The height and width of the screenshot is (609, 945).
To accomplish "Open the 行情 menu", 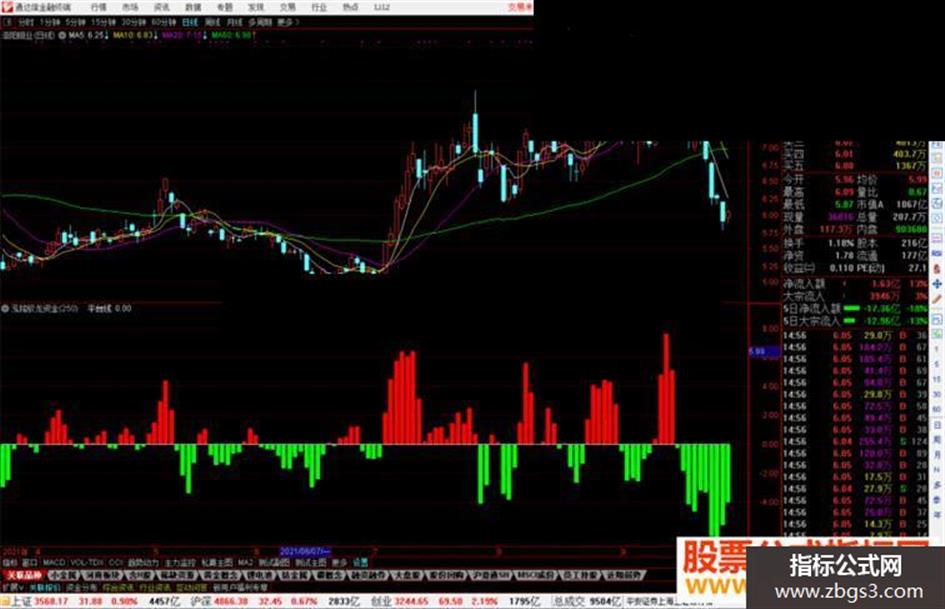I will tap(99, 7).
